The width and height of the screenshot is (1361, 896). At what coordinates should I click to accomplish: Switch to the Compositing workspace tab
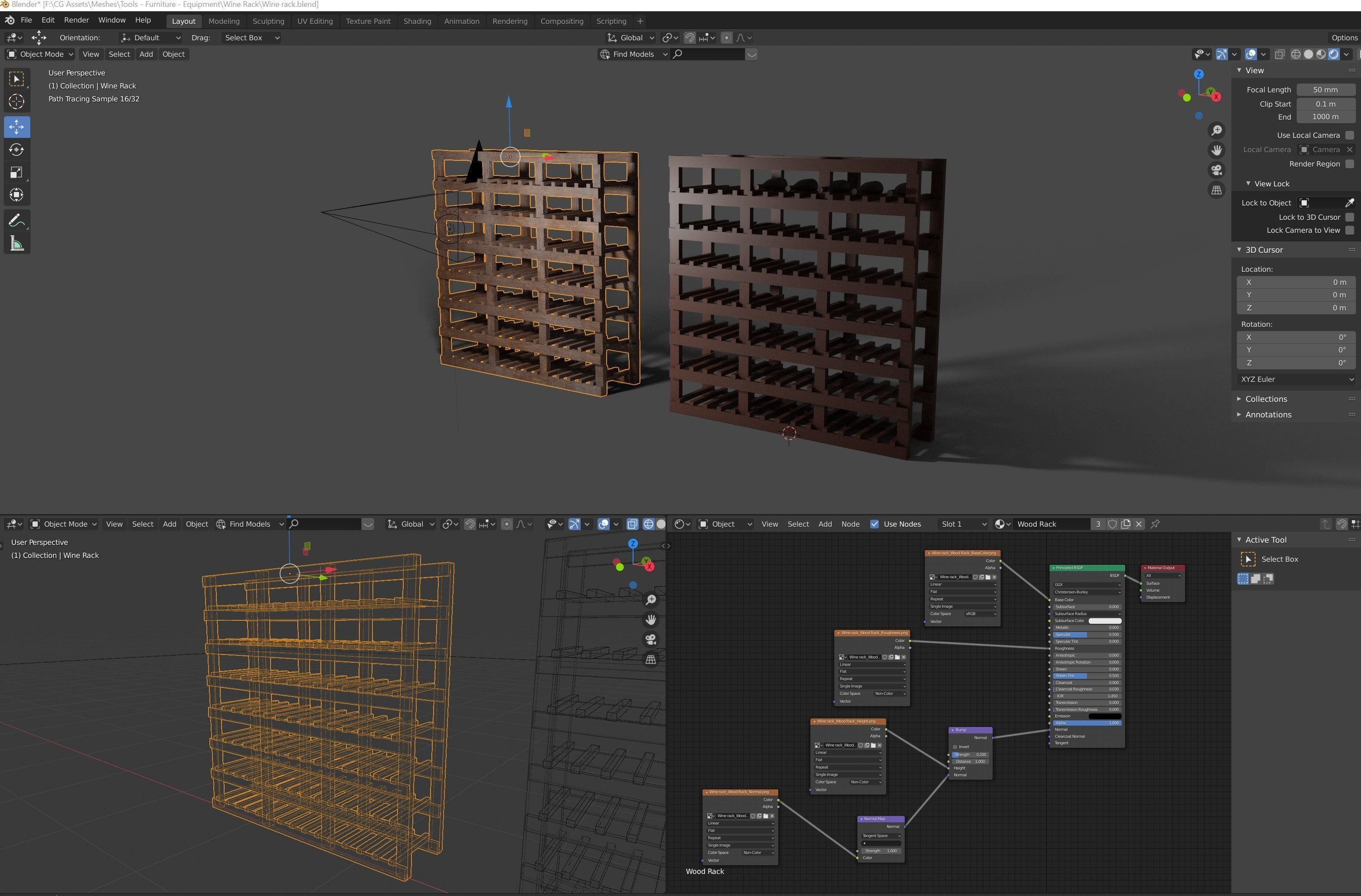[561, 21]
